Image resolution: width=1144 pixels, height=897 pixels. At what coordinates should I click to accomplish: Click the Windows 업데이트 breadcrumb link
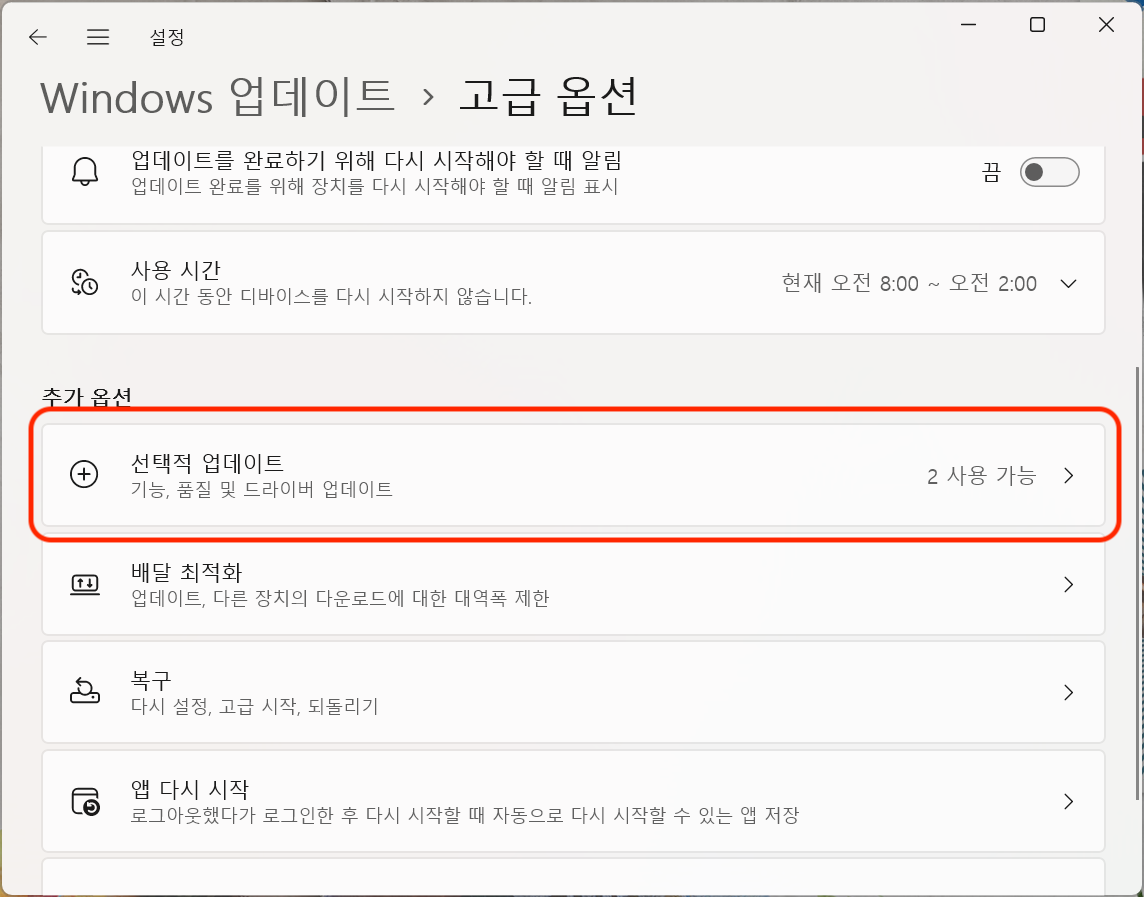pyautogui.click(x=217, y=97)
